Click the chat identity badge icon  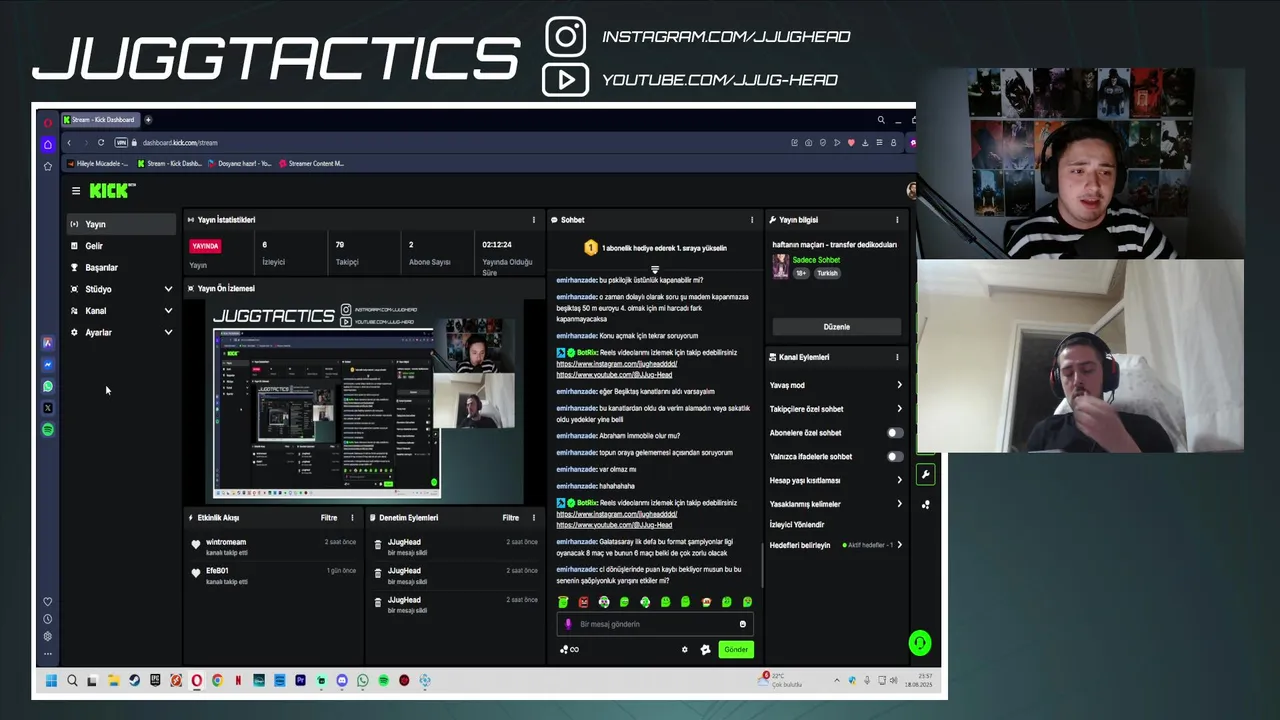705,649
